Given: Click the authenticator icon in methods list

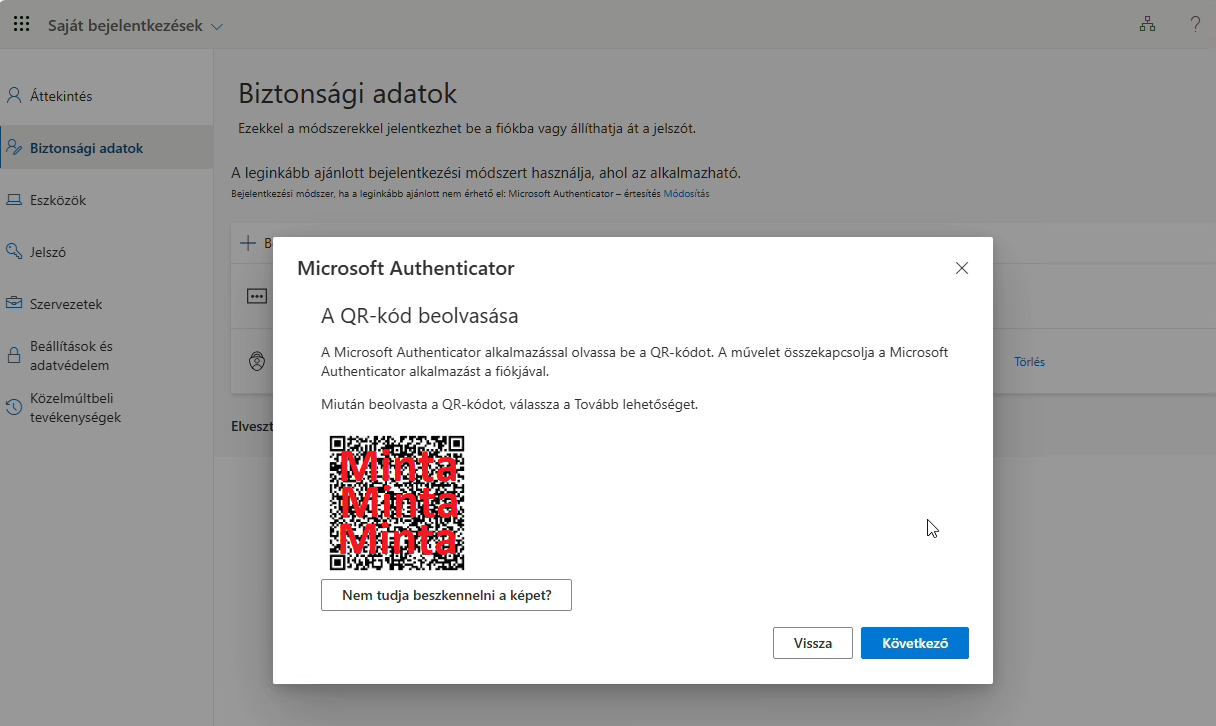Looking at the screenshot, I should [x=257, y=362].
